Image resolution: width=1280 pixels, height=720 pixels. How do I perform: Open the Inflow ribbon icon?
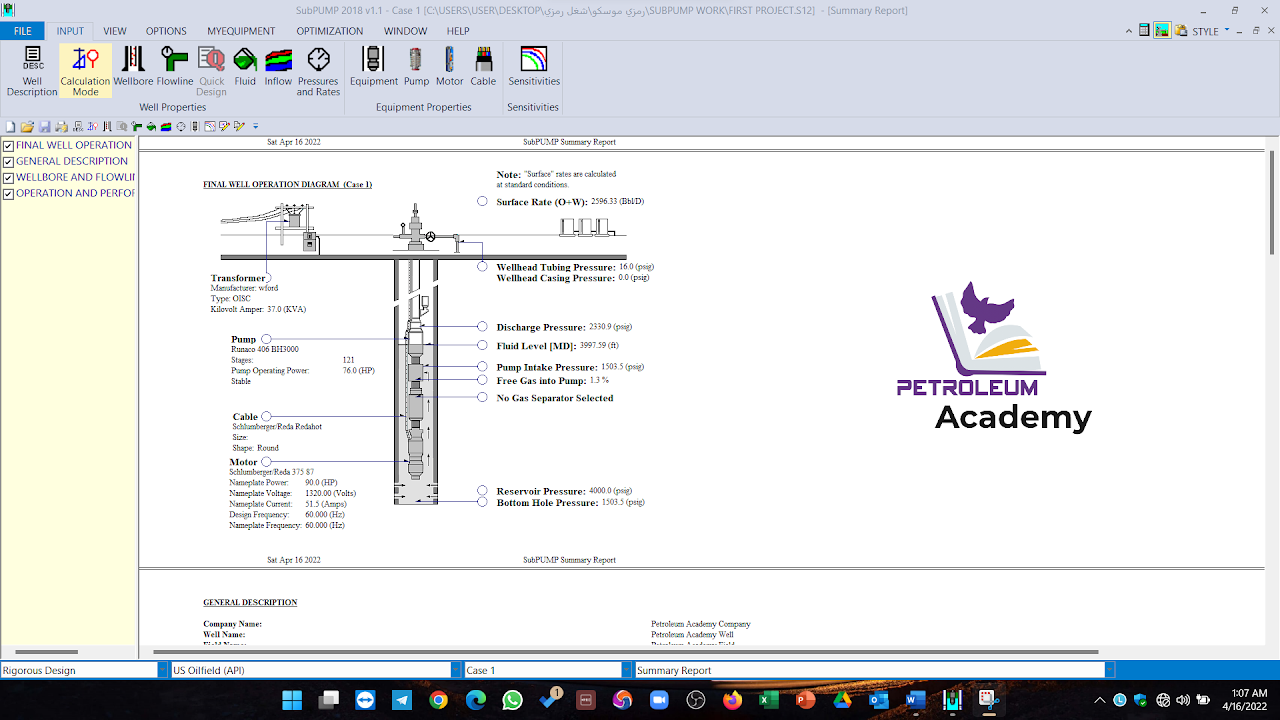pyautogui.click(x=278, y=67)
